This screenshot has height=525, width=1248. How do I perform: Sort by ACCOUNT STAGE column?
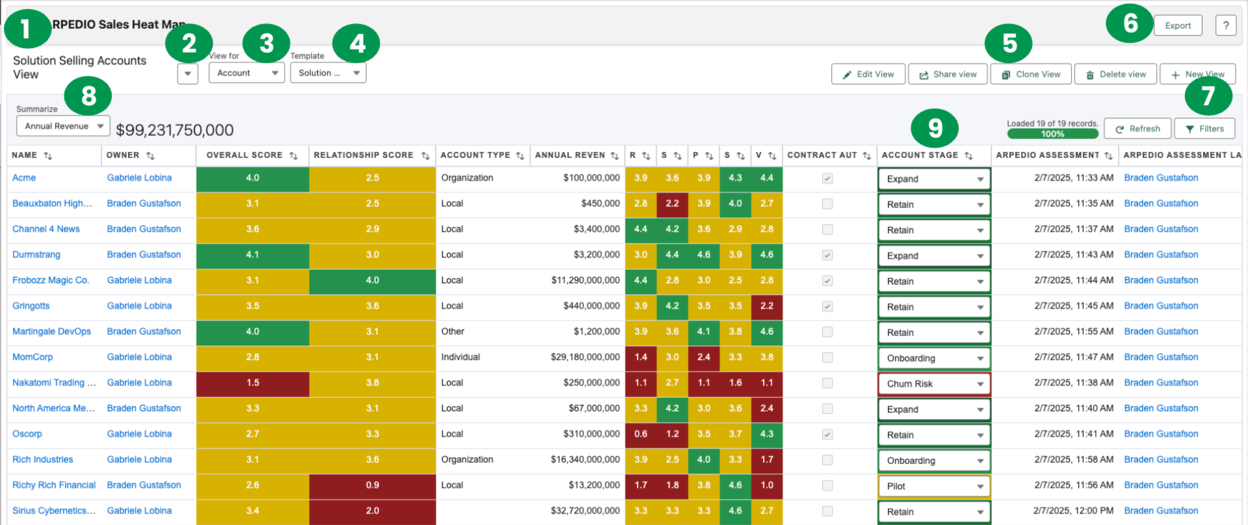click(x=969, y=156)
